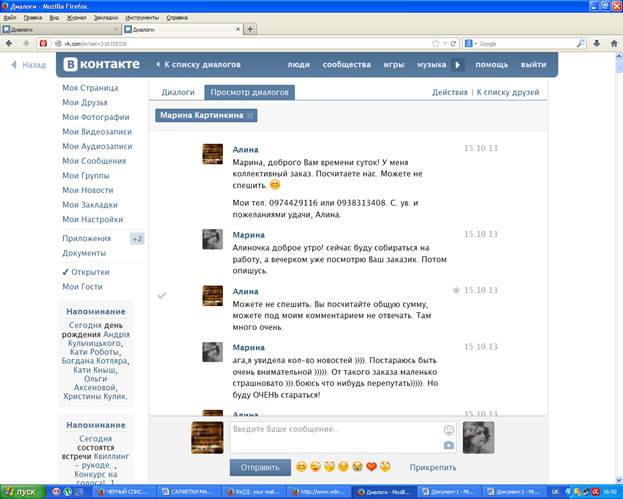
Task: Open Открытки in sidebar
Action: point(90,272)
